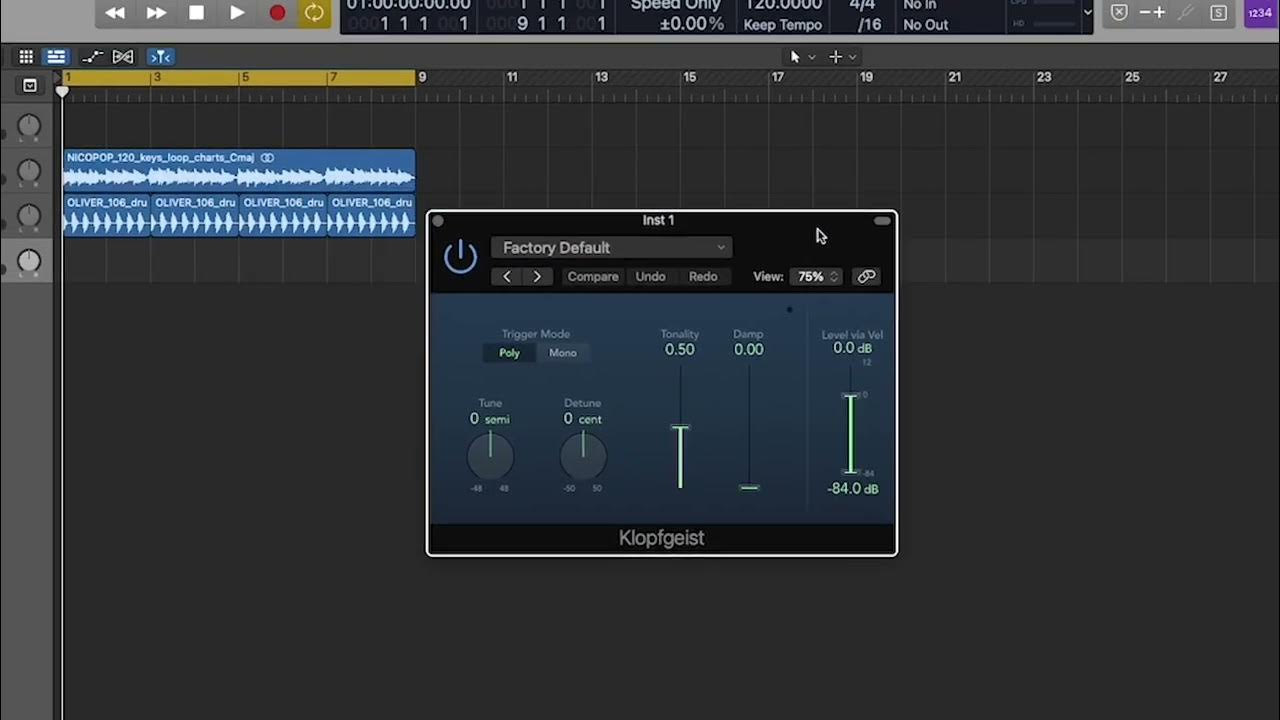Select Poly trigger mode
This screenshot has height=720, width=1280.
point(510,353)
